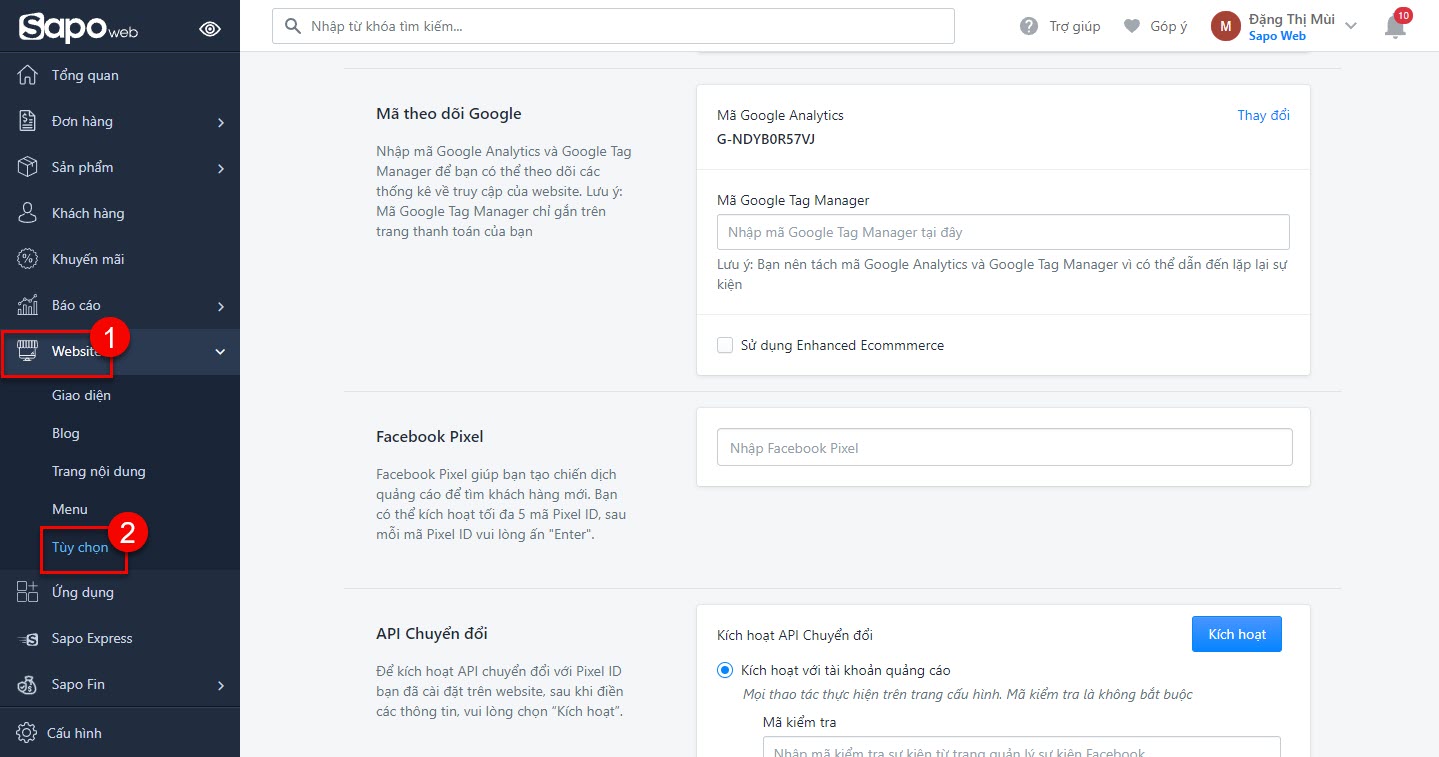The width and height of the screenshot is (1439, 757).
Task: Focus the Facebook Pixel input
Action: click(x=1005, y=447)
